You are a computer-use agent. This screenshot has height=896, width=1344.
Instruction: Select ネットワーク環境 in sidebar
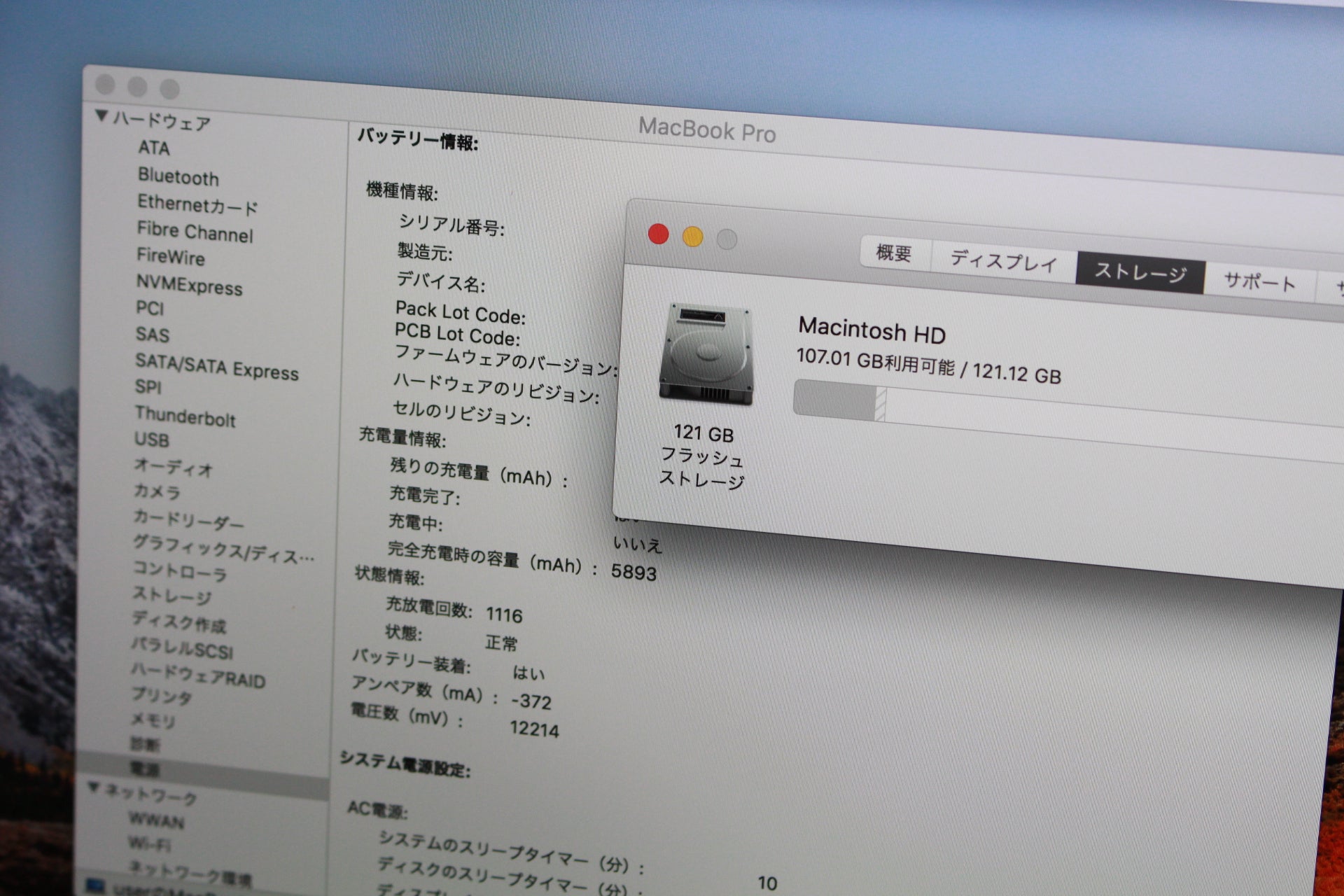click(190, 873)
